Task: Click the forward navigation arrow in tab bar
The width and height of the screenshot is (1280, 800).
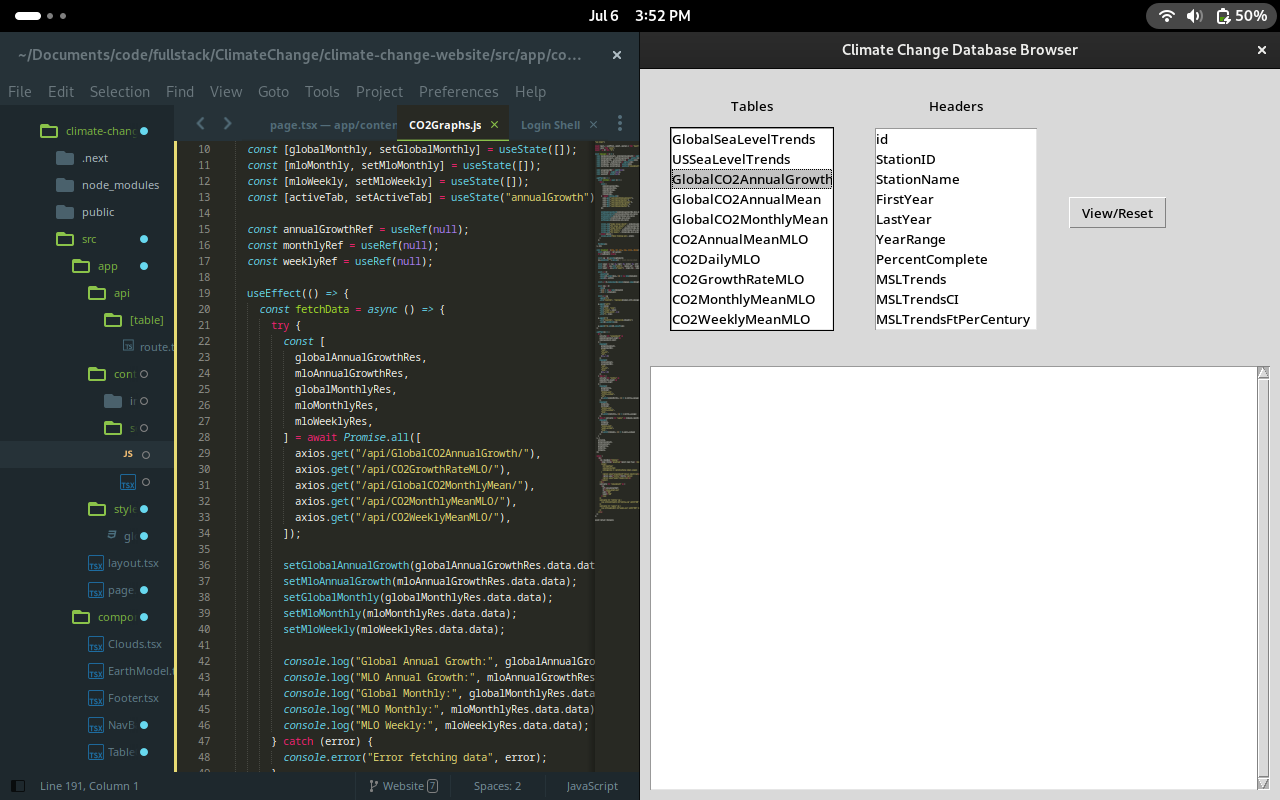Action: [x=226, y=124]
